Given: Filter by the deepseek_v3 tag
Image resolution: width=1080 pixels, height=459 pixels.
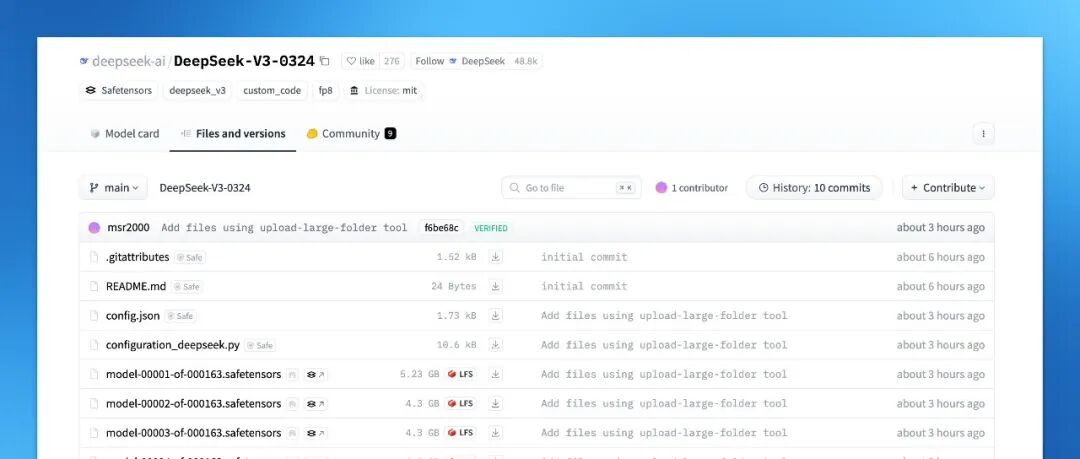Looking at the screenshot, I should click(x=197, y=90).
